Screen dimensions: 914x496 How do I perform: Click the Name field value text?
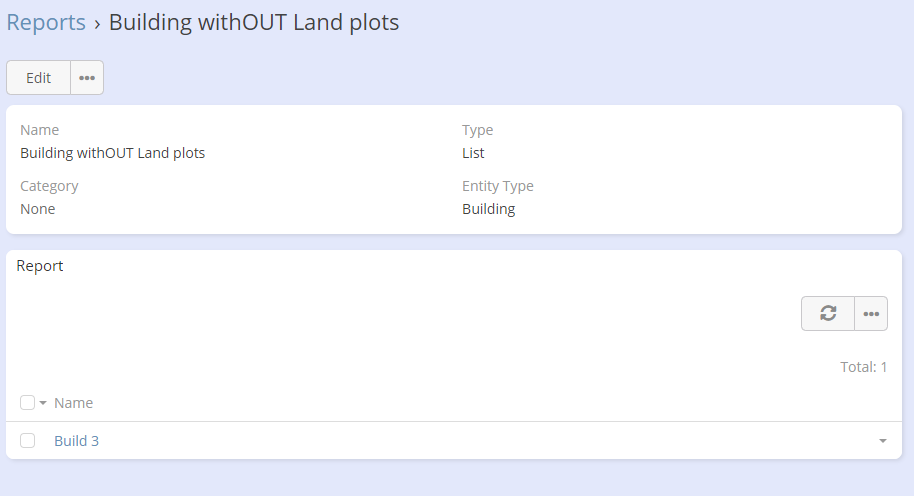point(112,153)
